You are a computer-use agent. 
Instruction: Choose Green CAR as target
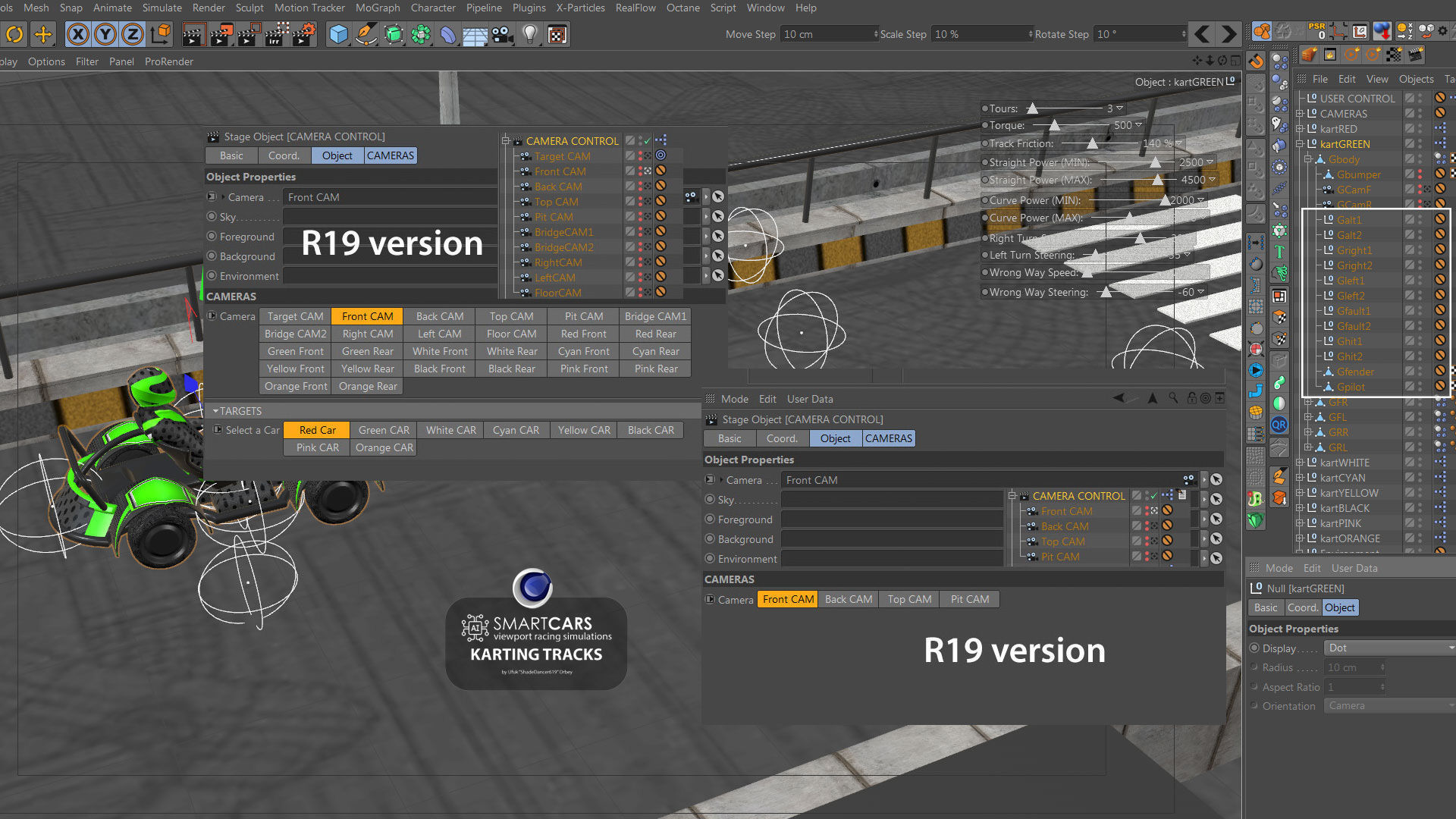[x=384, y=430]
